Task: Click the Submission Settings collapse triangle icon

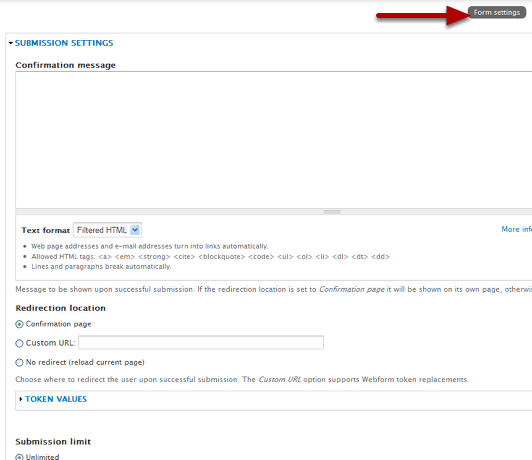Action: (x=11, y=43)
